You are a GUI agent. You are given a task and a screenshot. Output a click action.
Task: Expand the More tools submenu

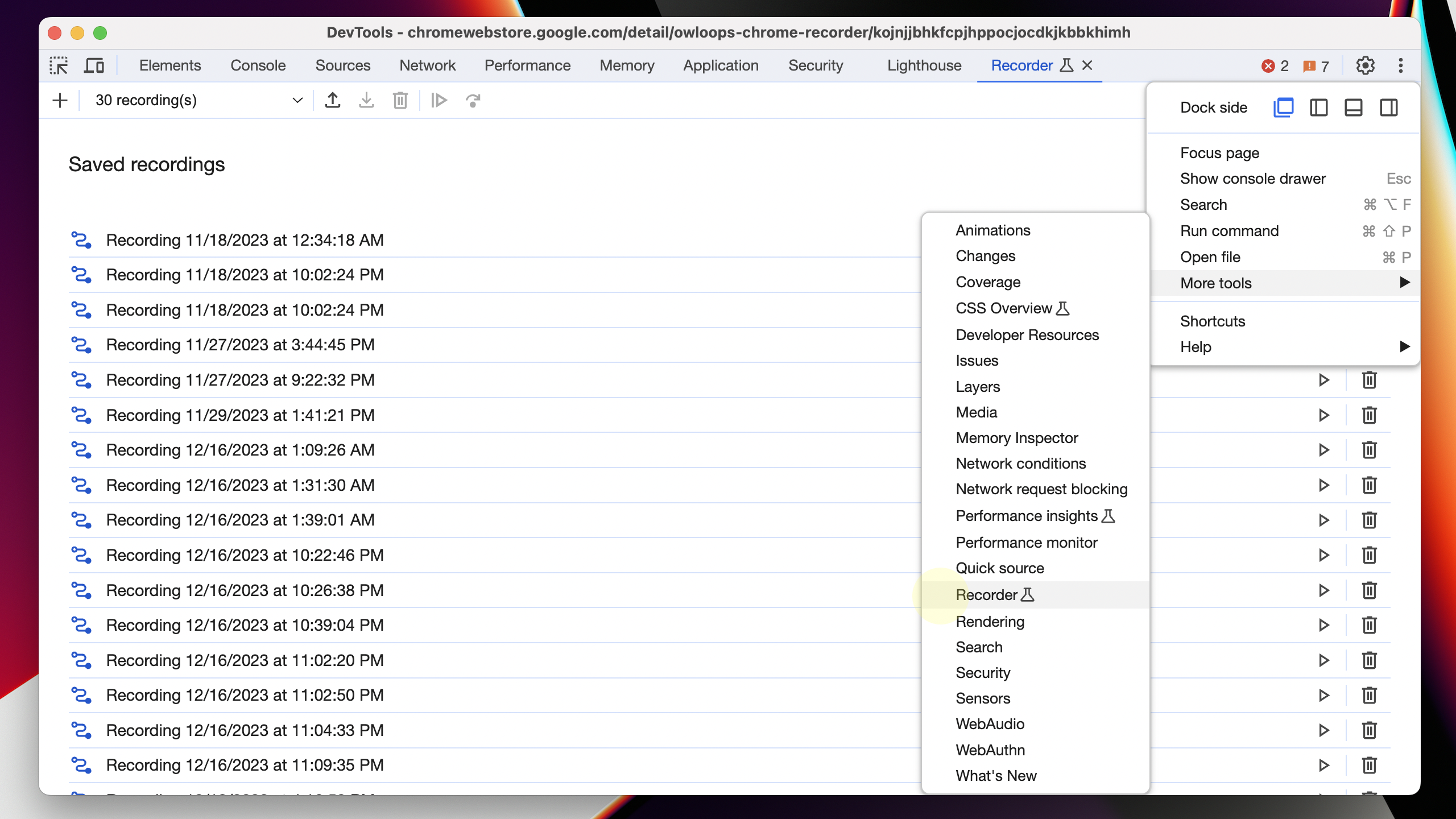click(x=1284, y=283)
